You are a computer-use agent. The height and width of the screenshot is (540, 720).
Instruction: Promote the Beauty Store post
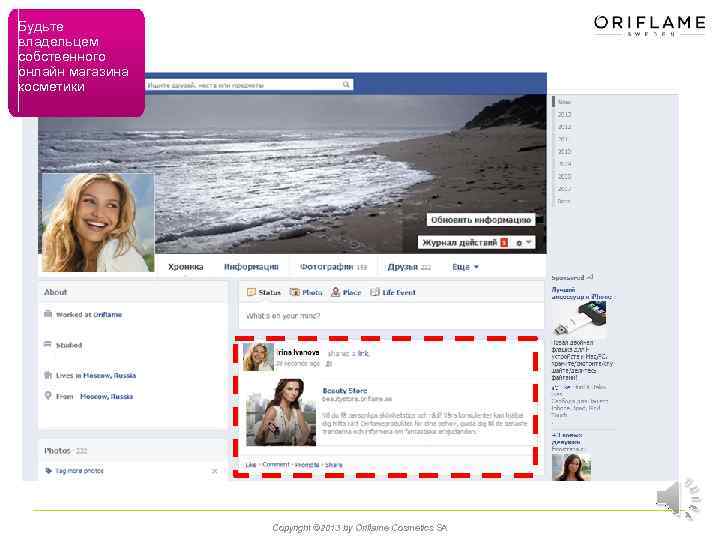coord(307,465)
